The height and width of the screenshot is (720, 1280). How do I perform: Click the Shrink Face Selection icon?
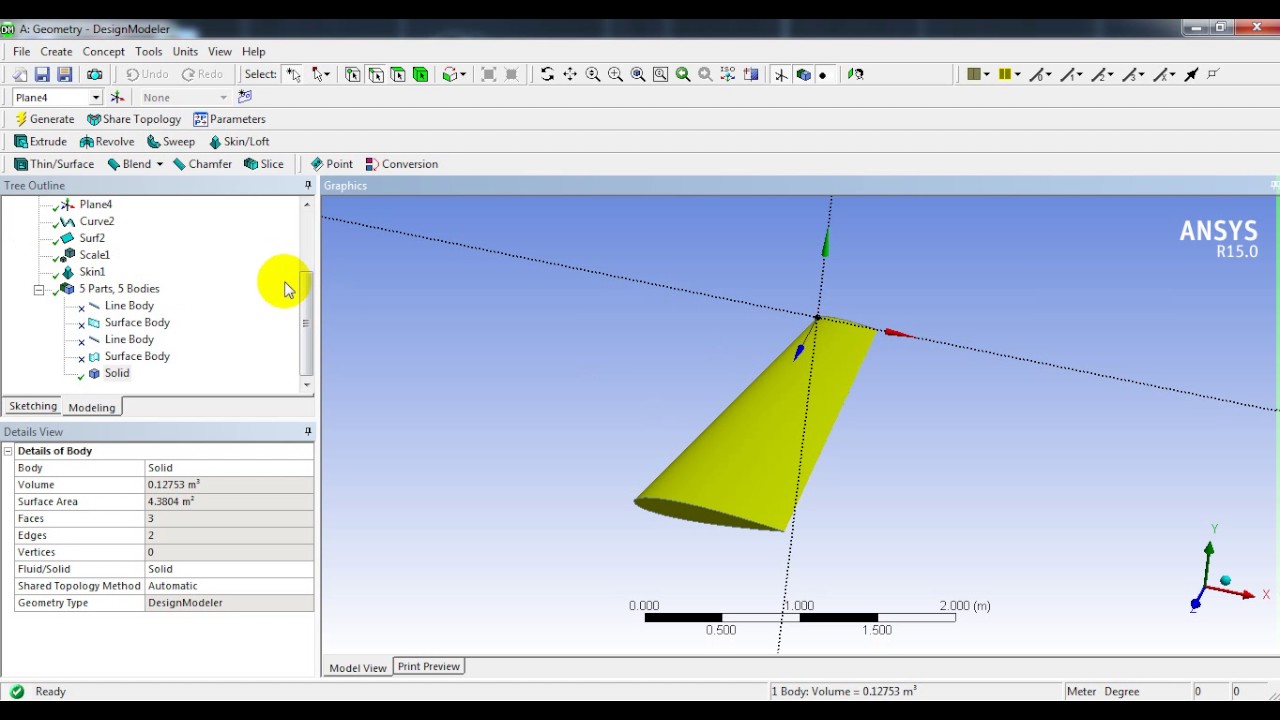pos(511,74)
